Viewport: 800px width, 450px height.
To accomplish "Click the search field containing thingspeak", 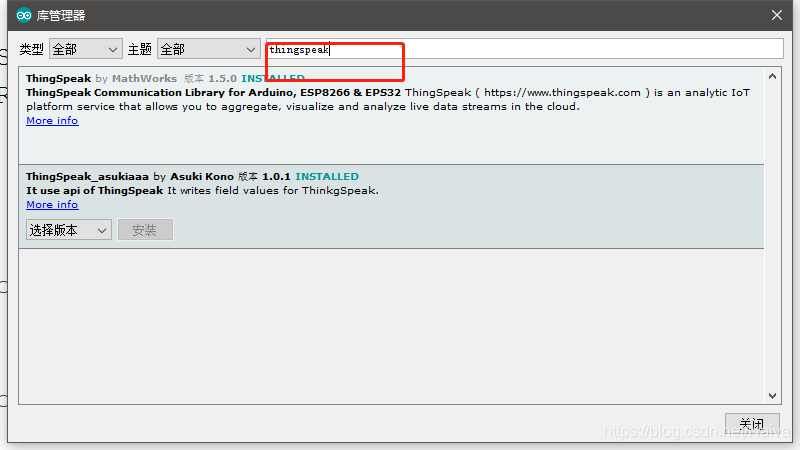I will click(x=524, y=49).
